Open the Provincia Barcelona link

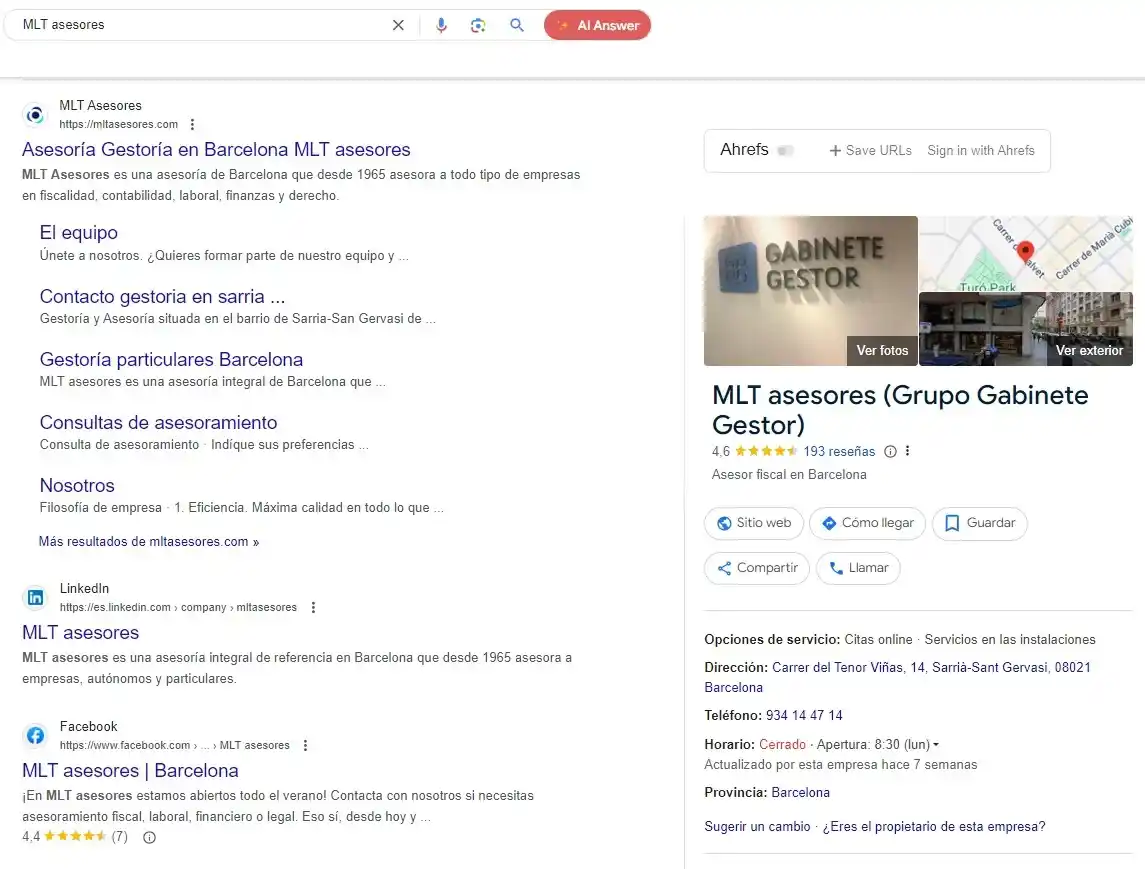[x=800, y=792]
